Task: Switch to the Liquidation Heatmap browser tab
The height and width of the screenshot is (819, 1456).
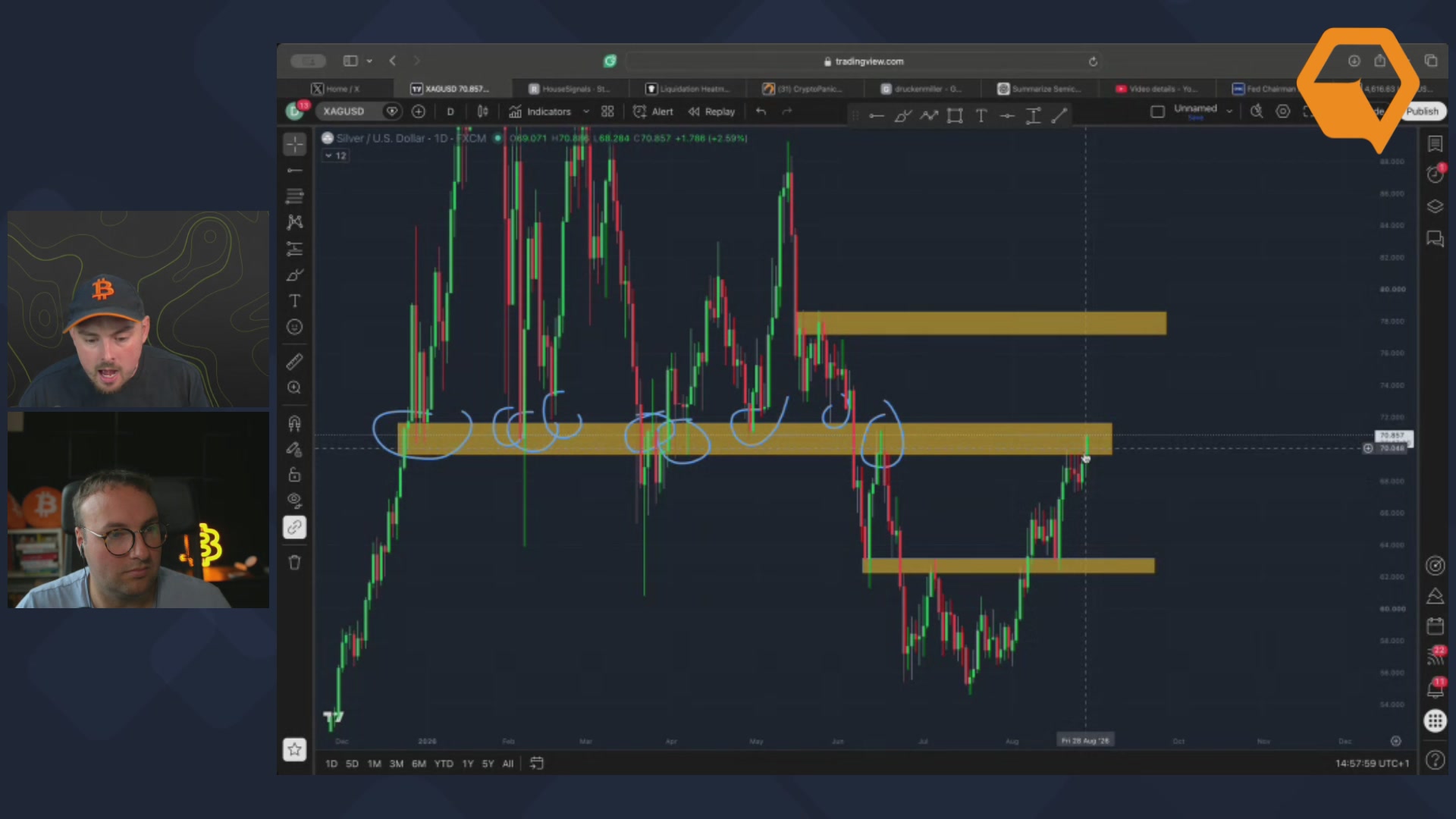Action: [687, 89]
